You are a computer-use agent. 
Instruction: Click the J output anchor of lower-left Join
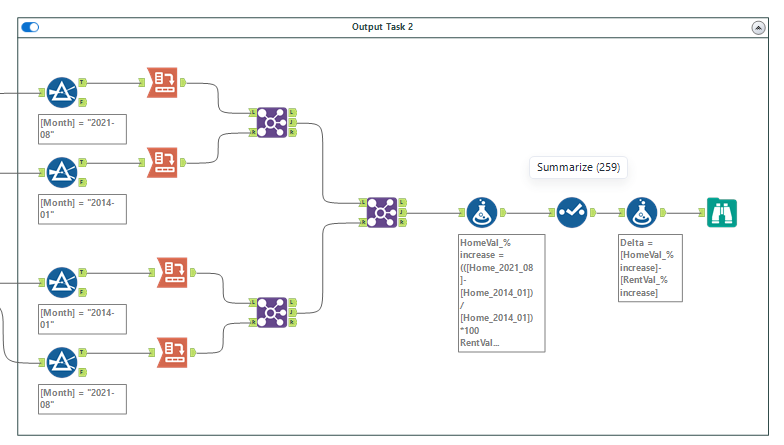tap(292, 312)
